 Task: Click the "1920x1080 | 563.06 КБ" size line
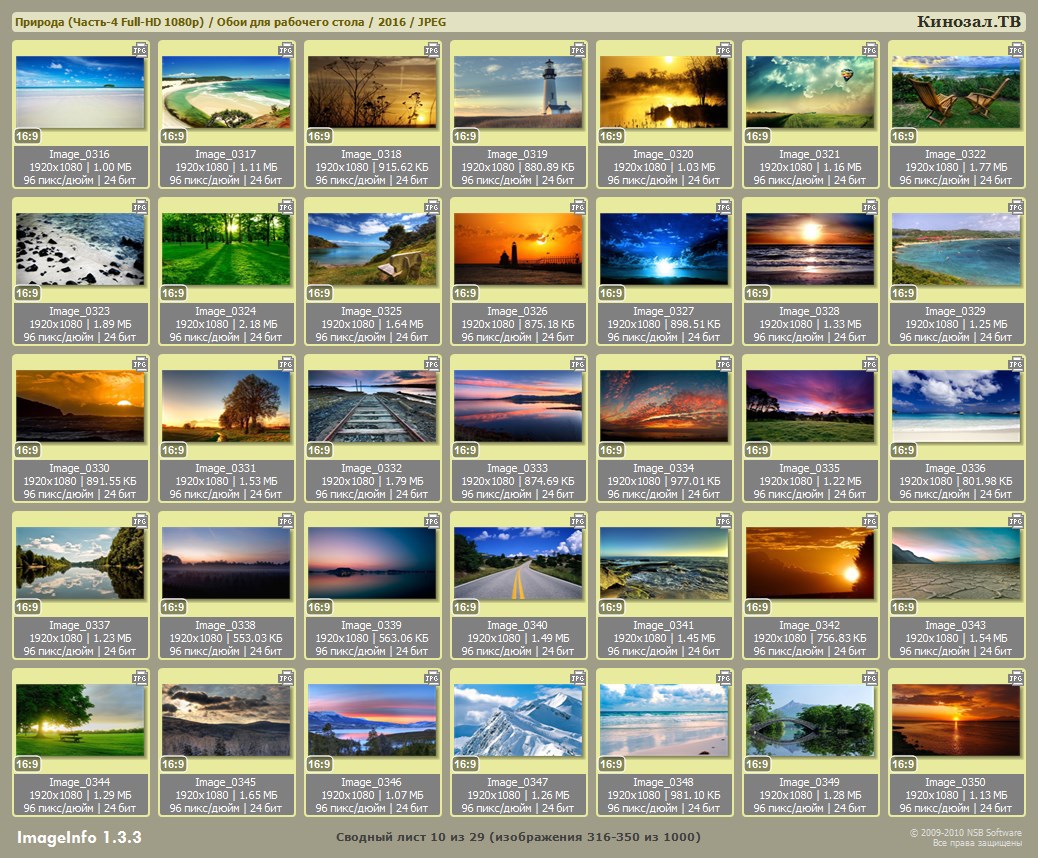click(372, 638)
